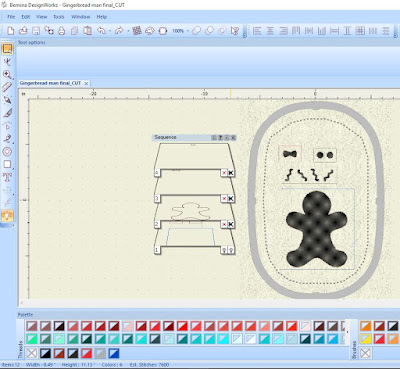Select the Rectangle shape tool
400x369 pixels.
point(7,164)
